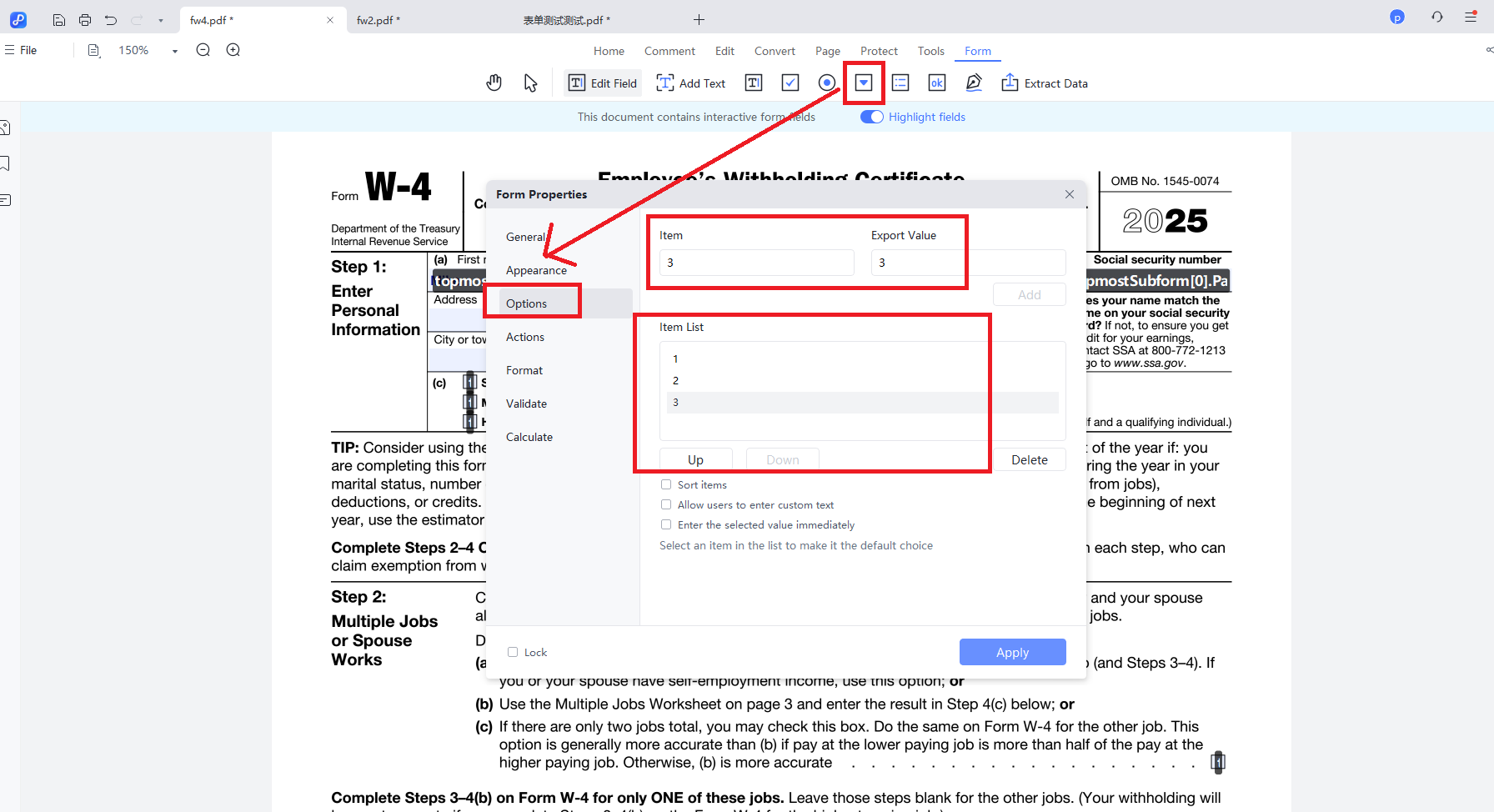Click the Export Value input field
The height and width of the screenshot is (812, 1494).
968,263
